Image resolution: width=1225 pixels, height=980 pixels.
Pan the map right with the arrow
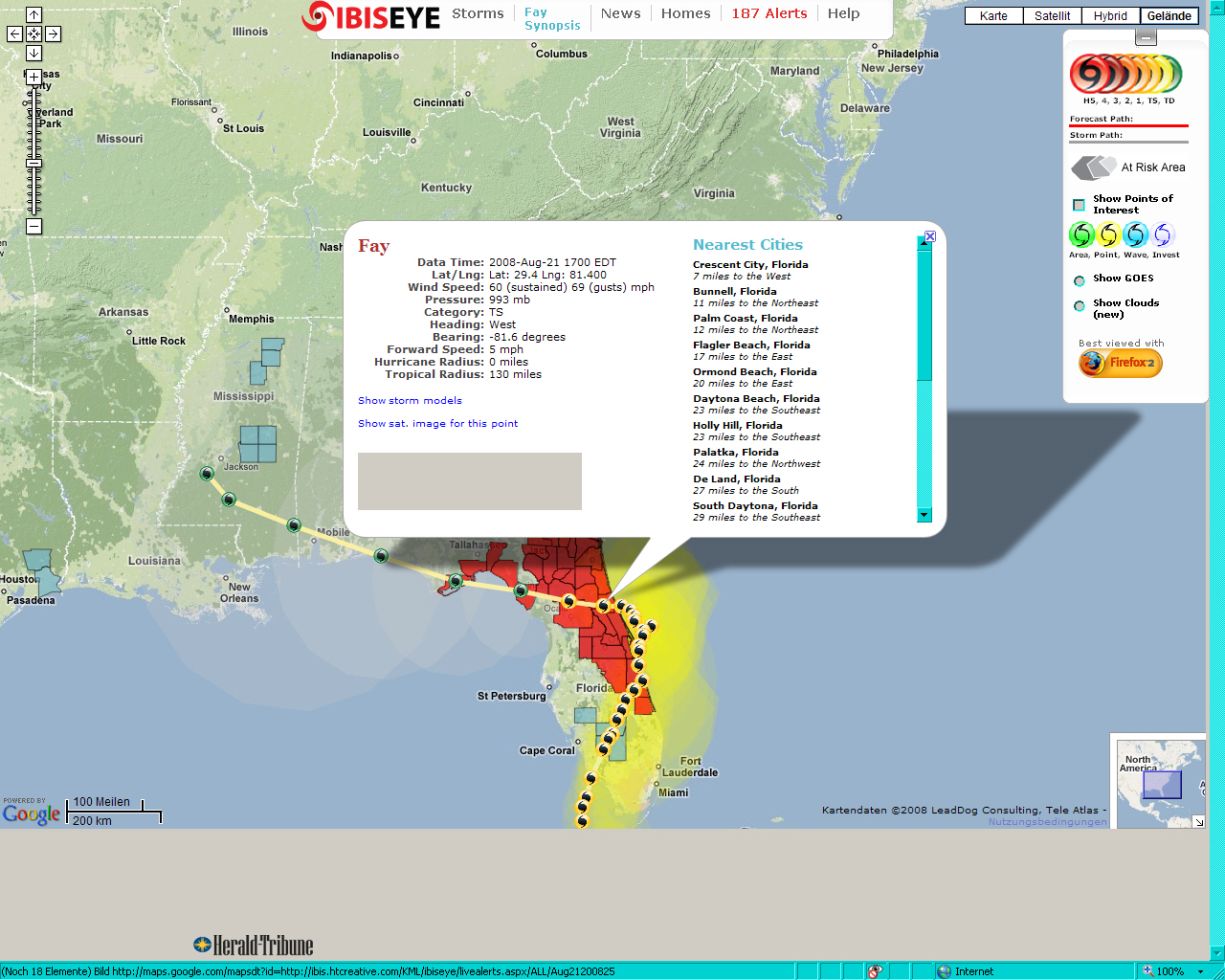point(53,34)
